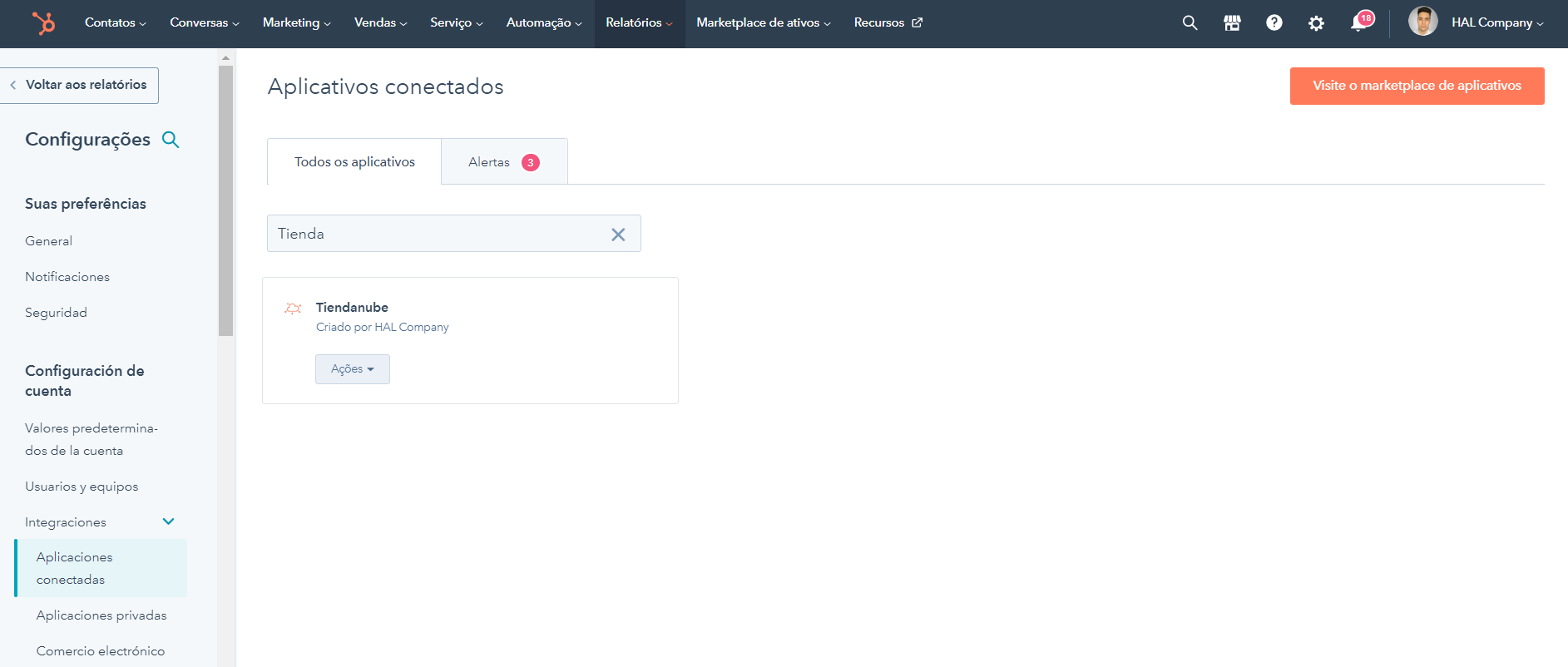Open the settings gear icon
Screen dimensions: 1568x667
[1316, 23]
